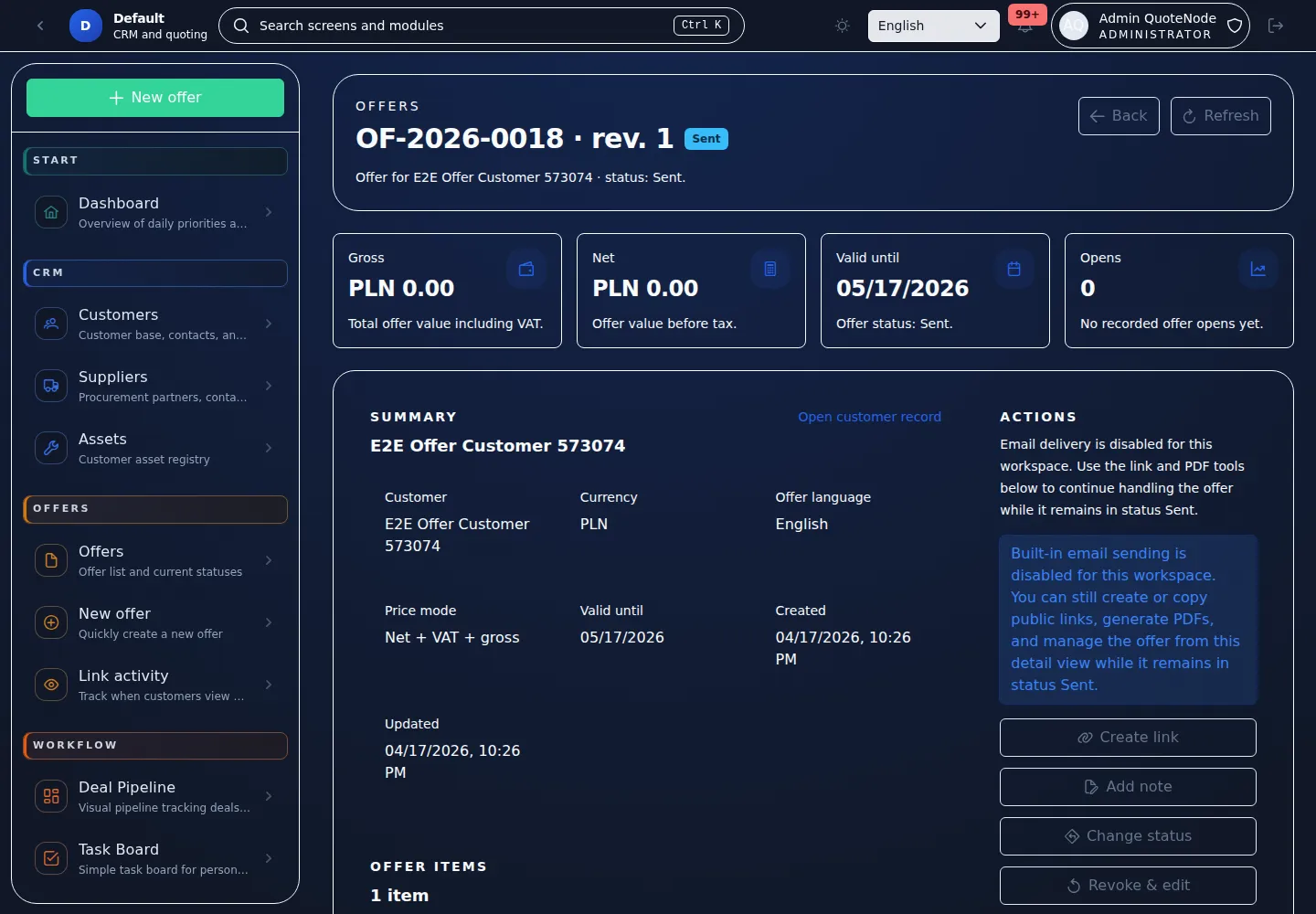This screenshot has height=914, width=1316.
Task: Expand the Customers chevron
Action: pos(269,324)
